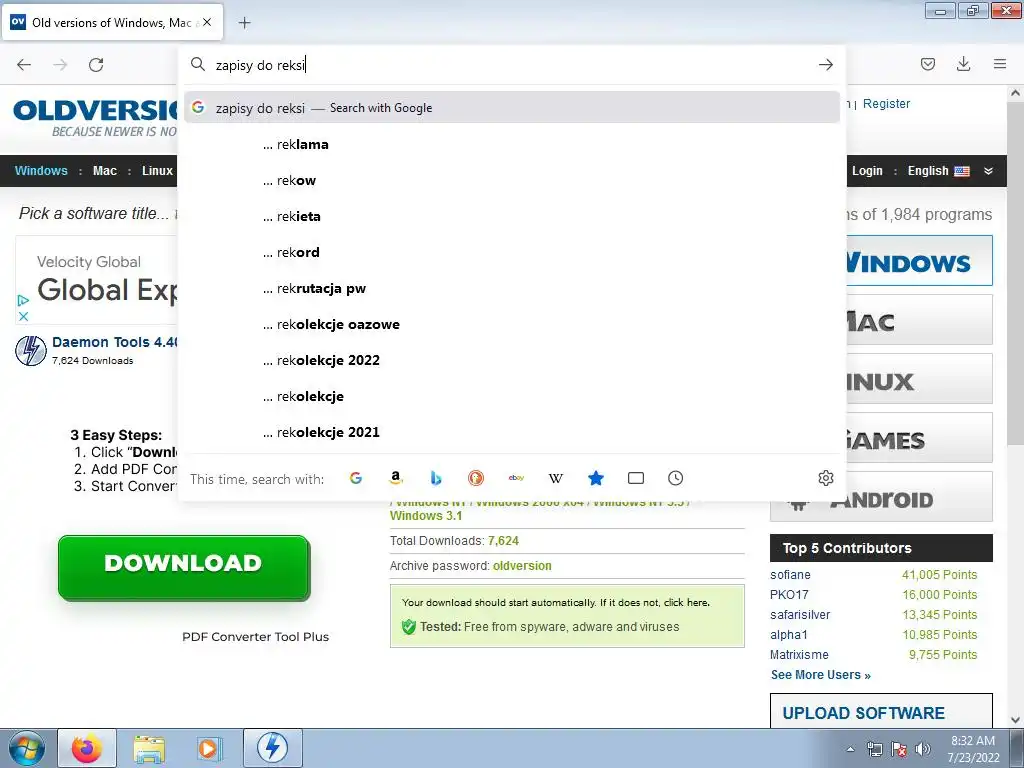Click the Login link in nav bar
The width and height of the screenshot is (1024, 768).
[867, 170]
